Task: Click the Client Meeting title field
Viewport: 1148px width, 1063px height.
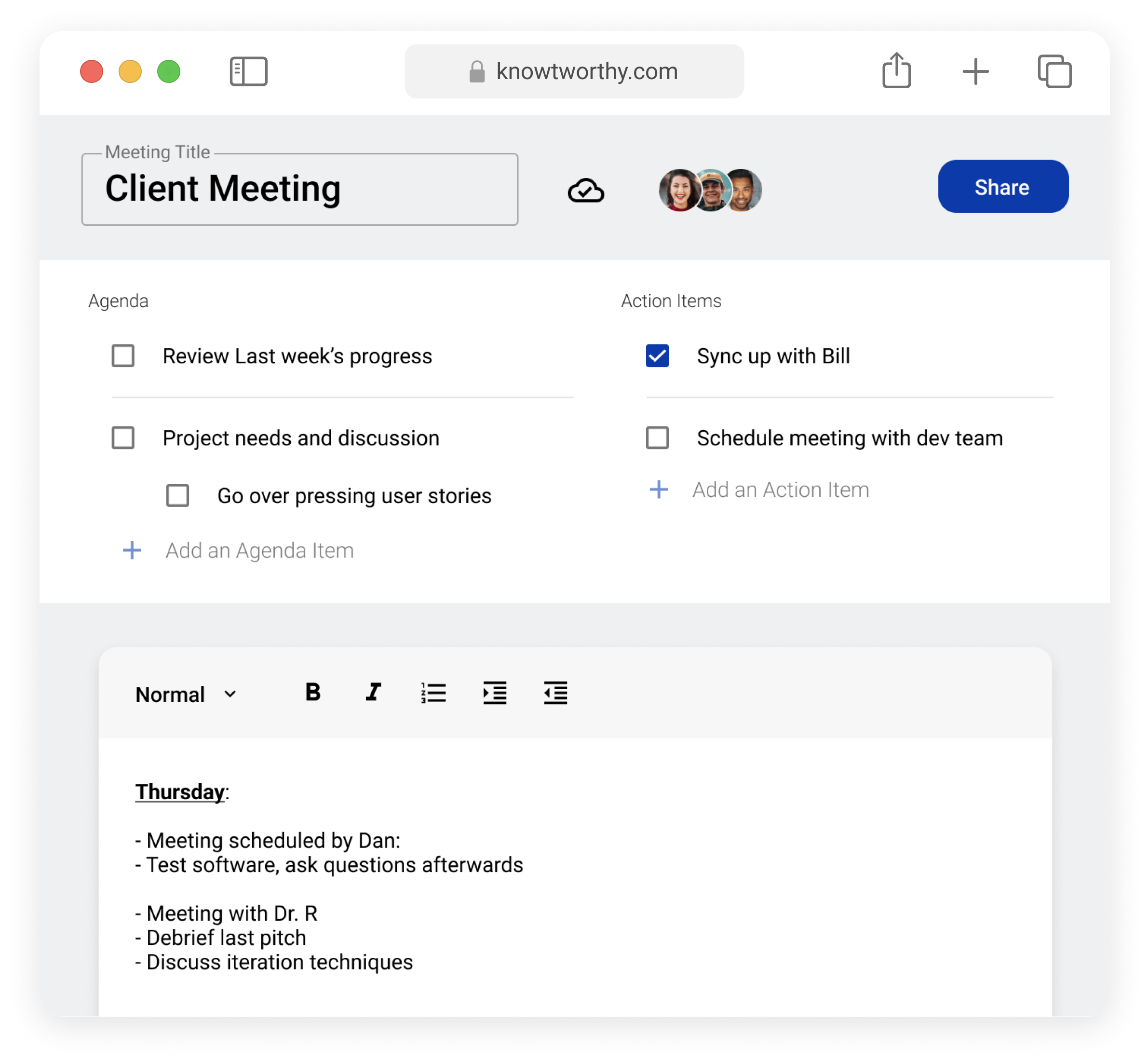Action: 299,189
